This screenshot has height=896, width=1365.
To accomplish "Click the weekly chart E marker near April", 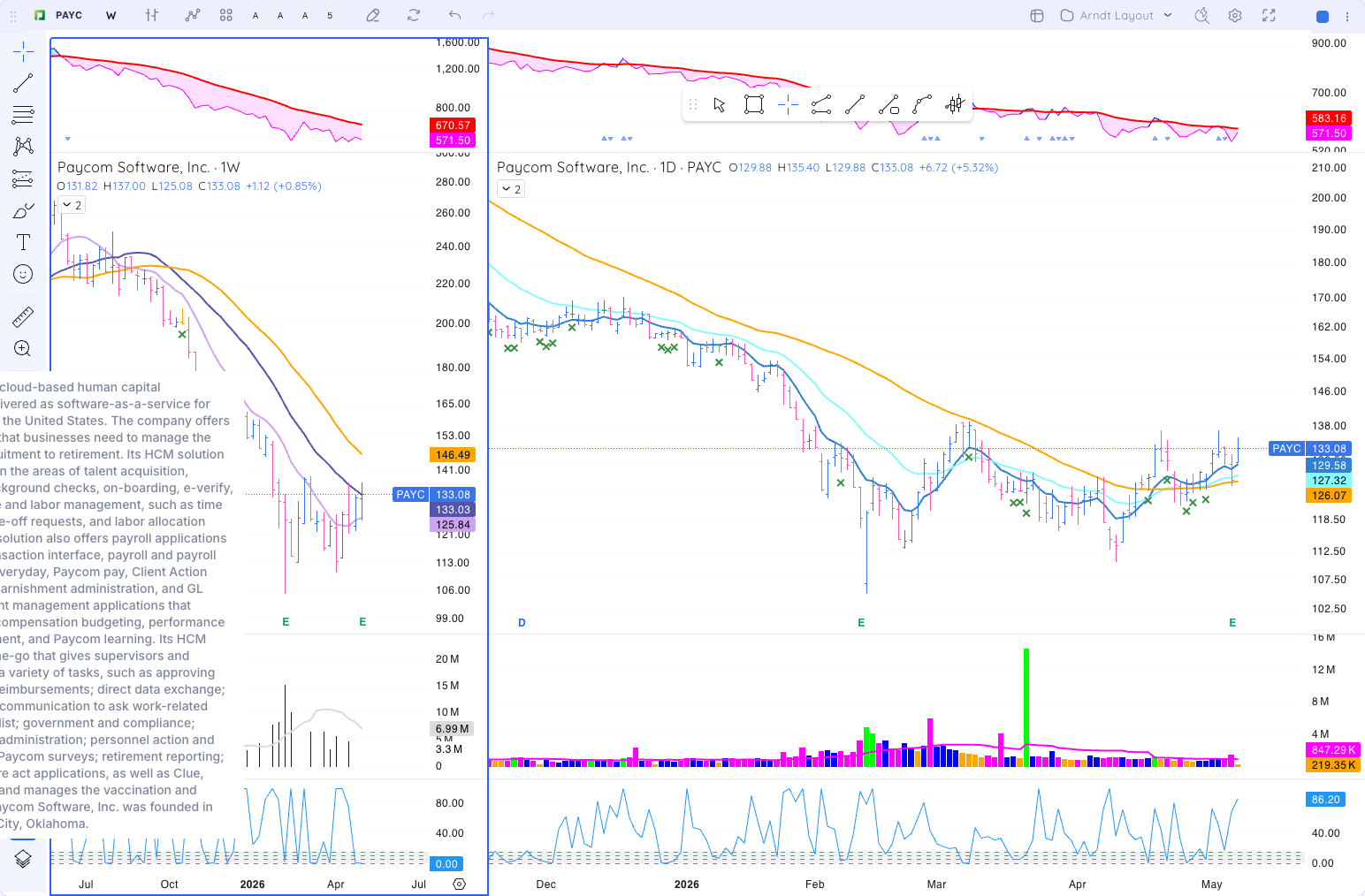I will click(362, 622).
